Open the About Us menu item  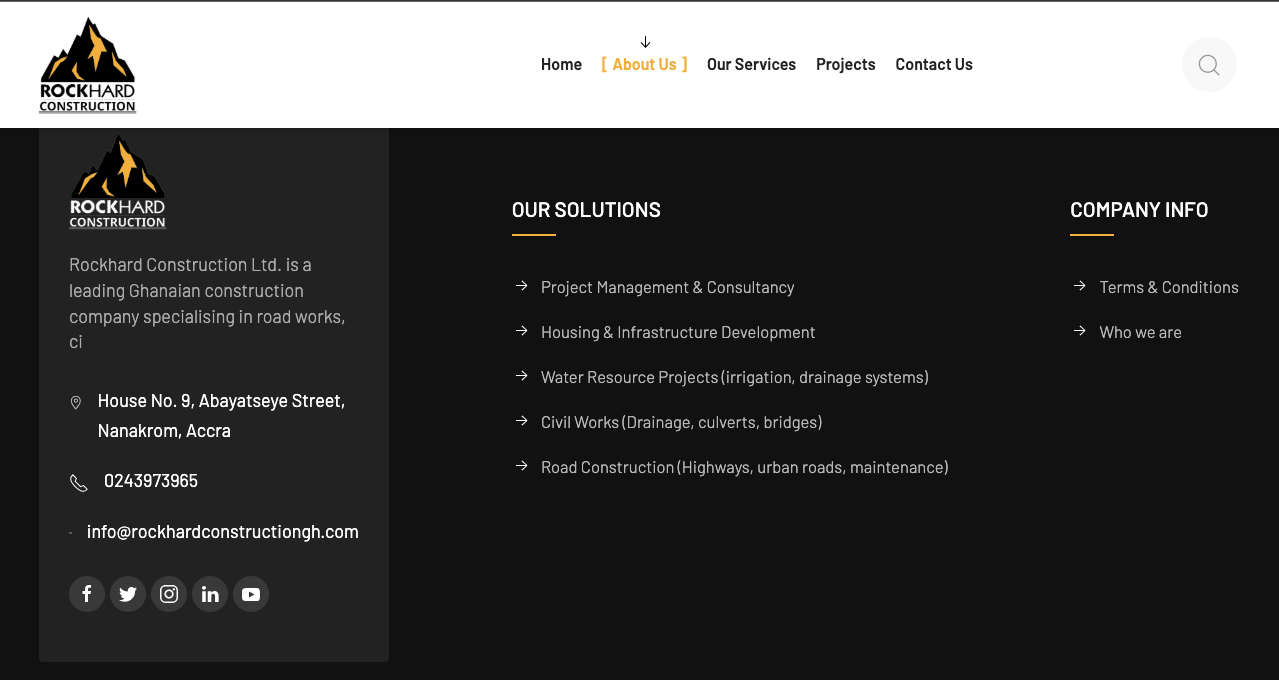[644, 64]
